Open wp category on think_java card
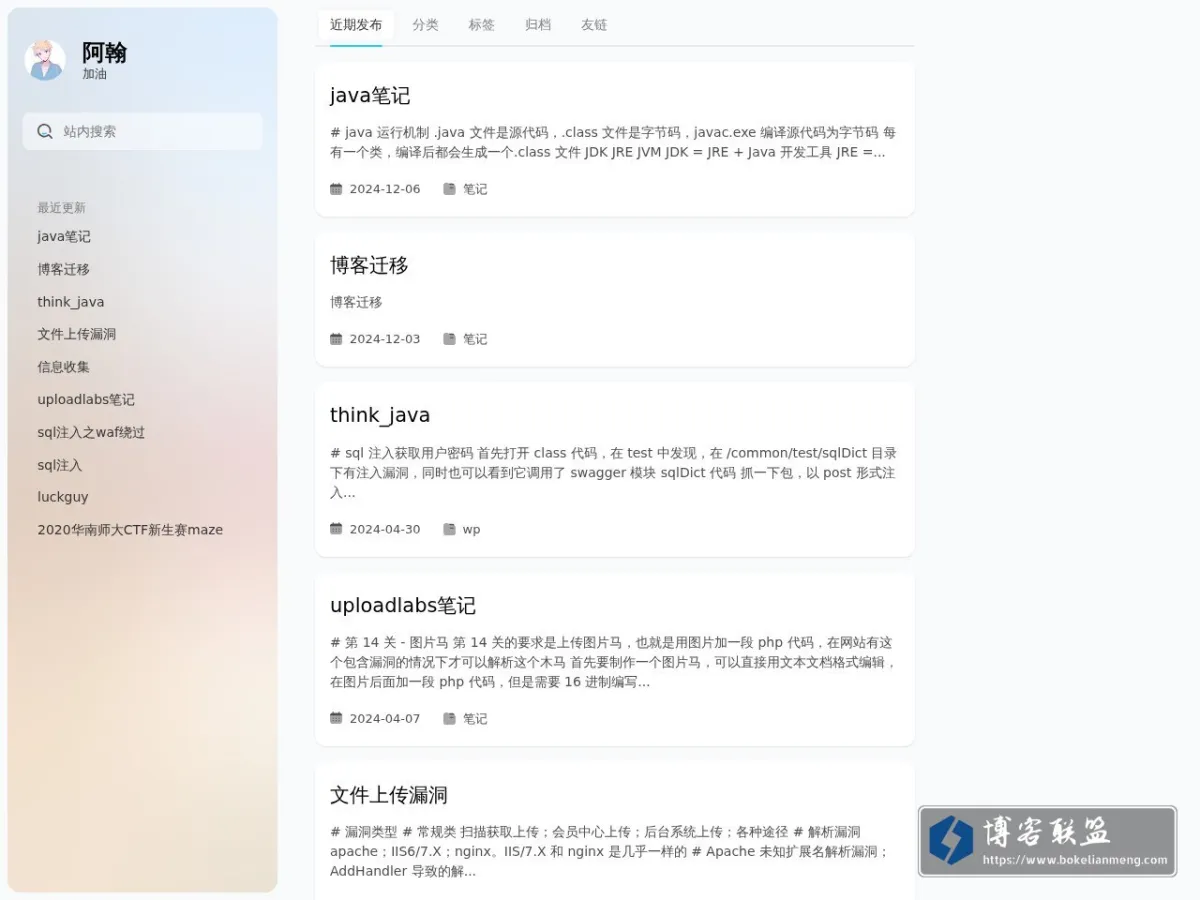This screenshot has height=900, width=1200. click(x=471, y=529)
